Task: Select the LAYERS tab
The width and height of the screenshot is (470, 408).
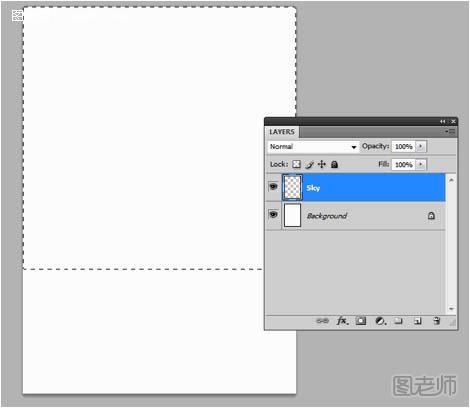Action: (x=282, y=132)
